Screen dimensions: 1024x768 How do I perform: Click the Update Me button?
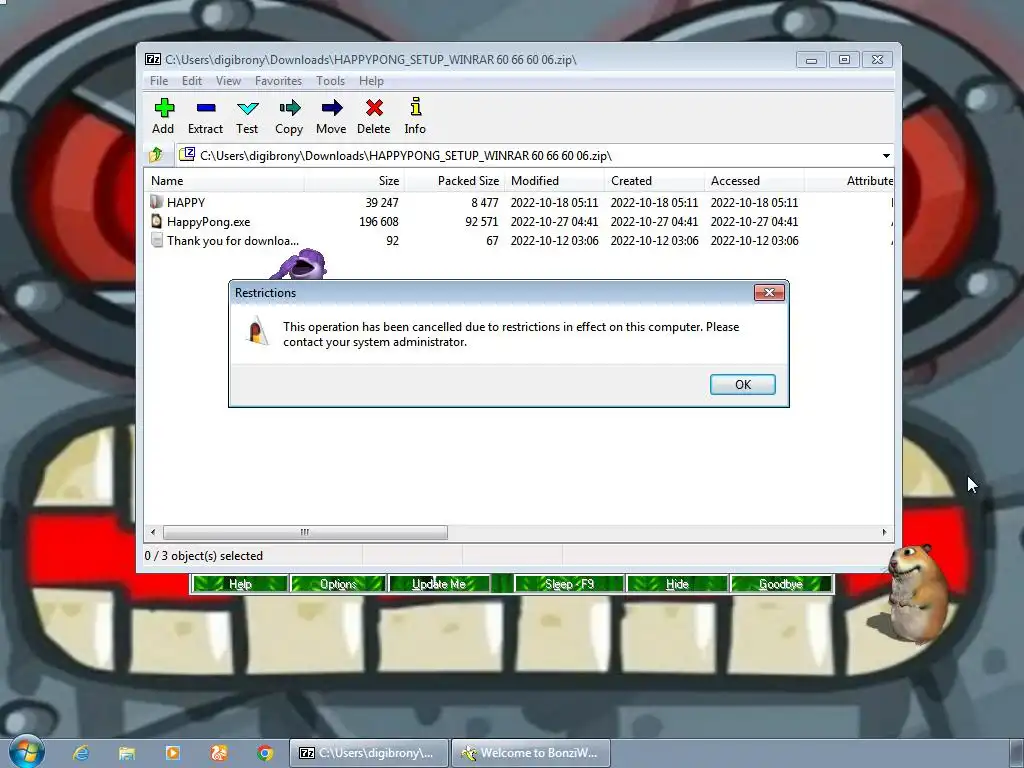(438, 584)
